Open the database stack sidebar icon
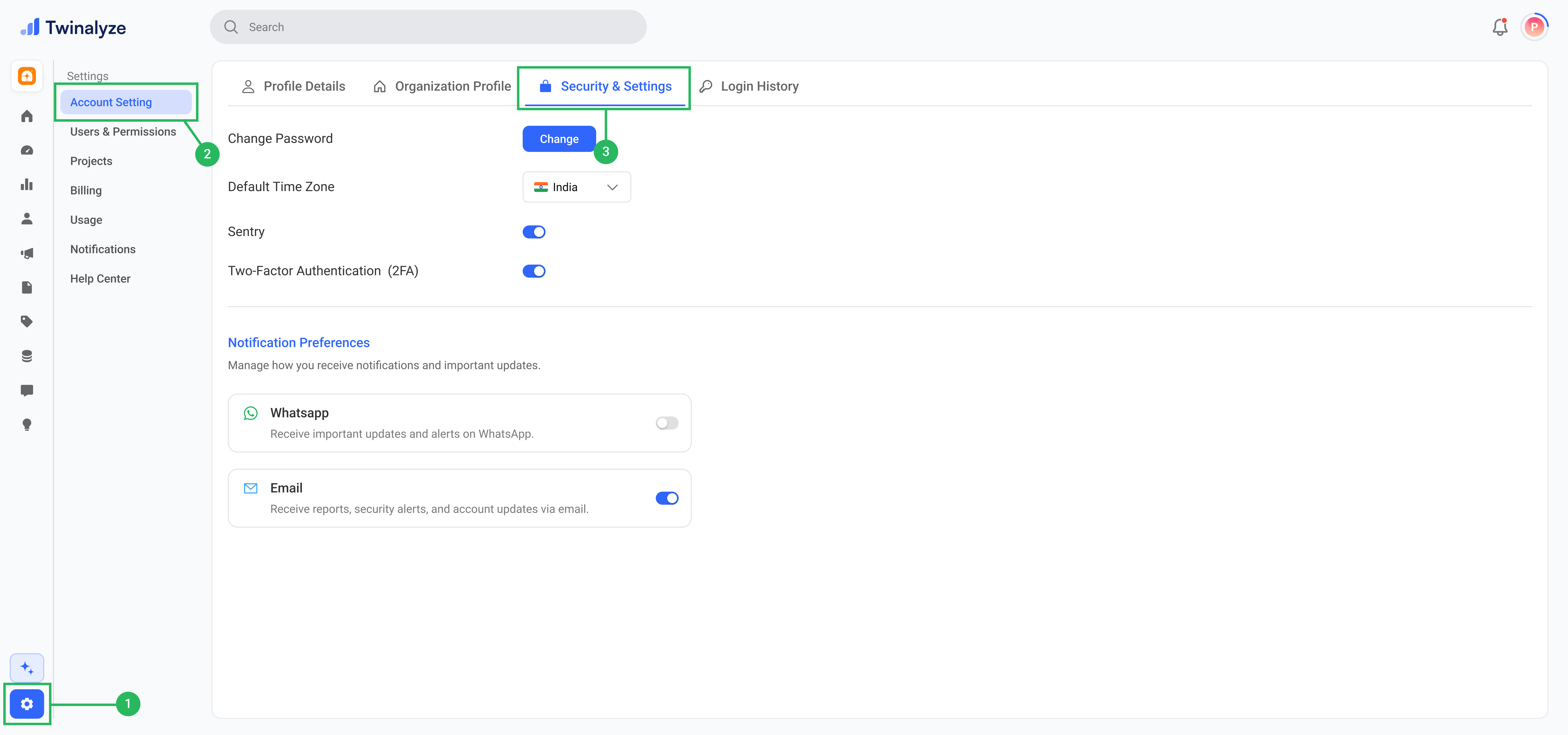This screenshot has height=735, width=1568. click(27, 356)
